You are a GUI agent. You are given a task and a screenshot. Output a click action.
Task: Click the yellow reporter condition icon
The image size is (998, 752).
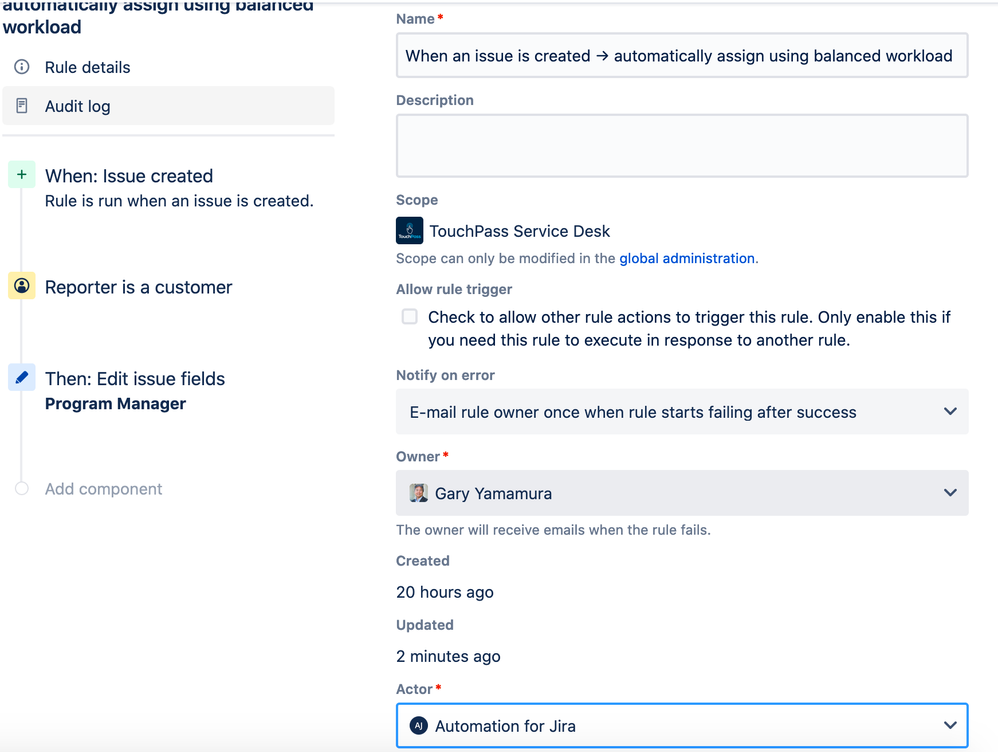pos(22,286)
